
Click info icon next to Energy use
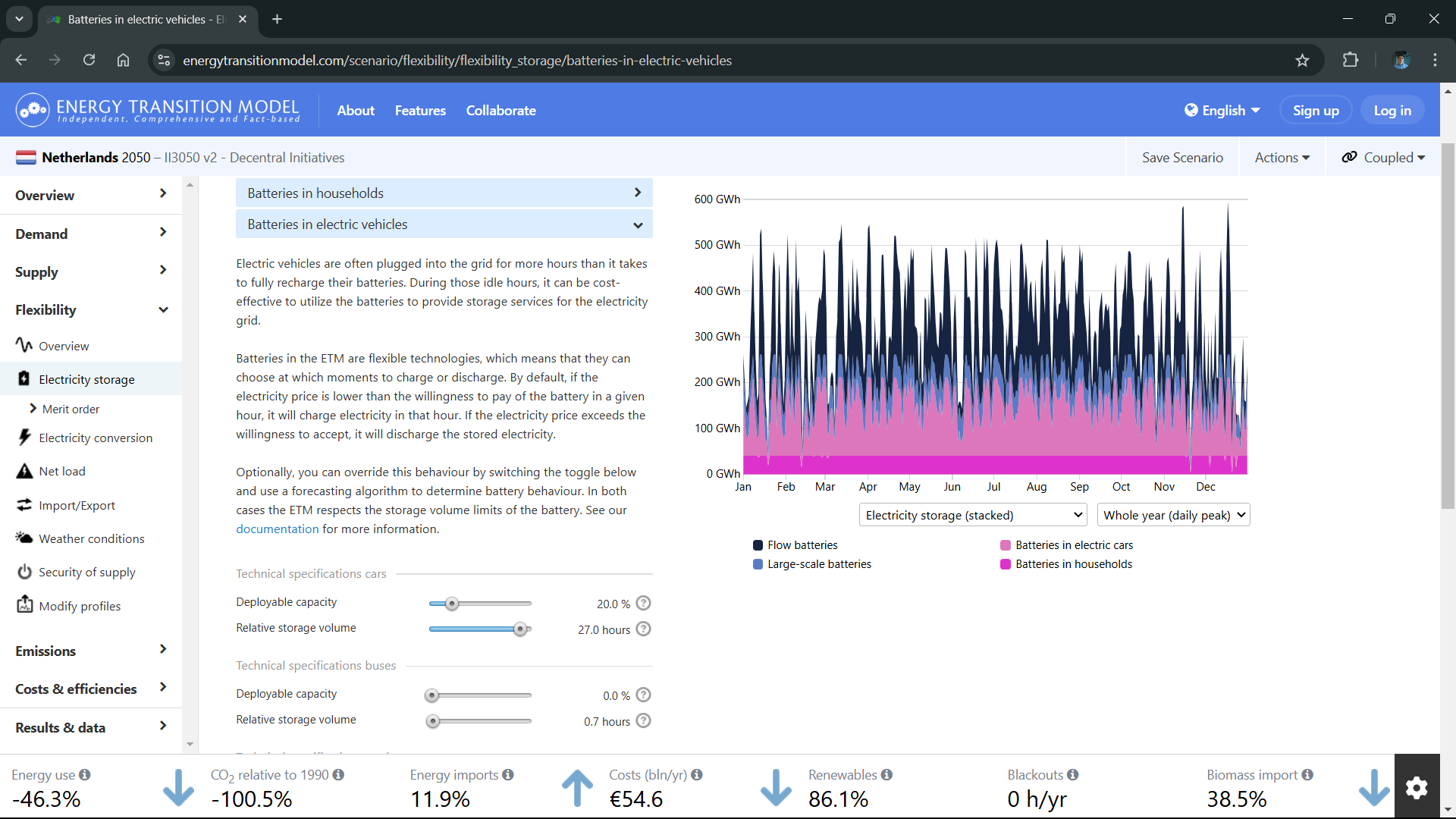(x=85, y=774)
